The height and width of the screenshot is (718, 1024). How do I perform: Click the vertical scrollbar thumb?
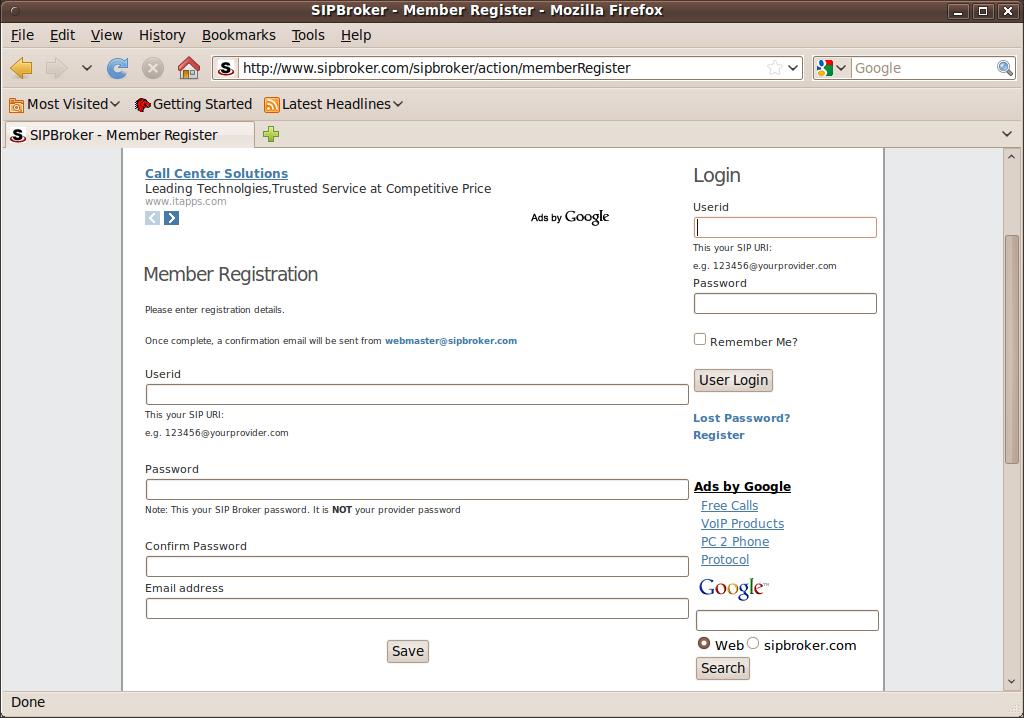[x=1011, y=350]
